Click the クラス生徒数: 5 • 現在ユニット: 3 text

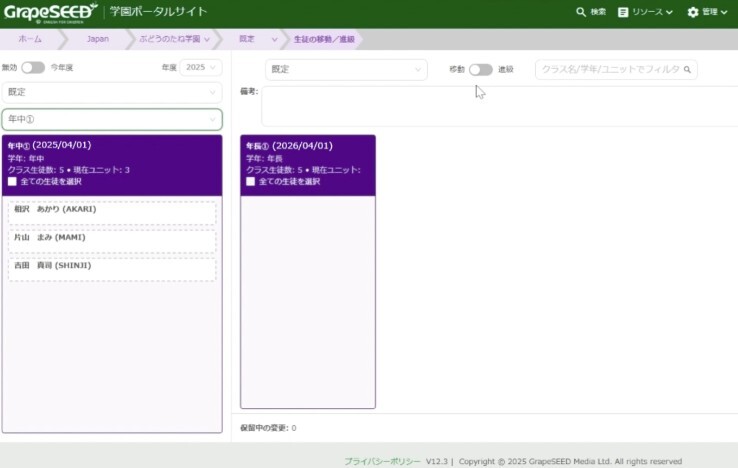(x=69, y=170)
